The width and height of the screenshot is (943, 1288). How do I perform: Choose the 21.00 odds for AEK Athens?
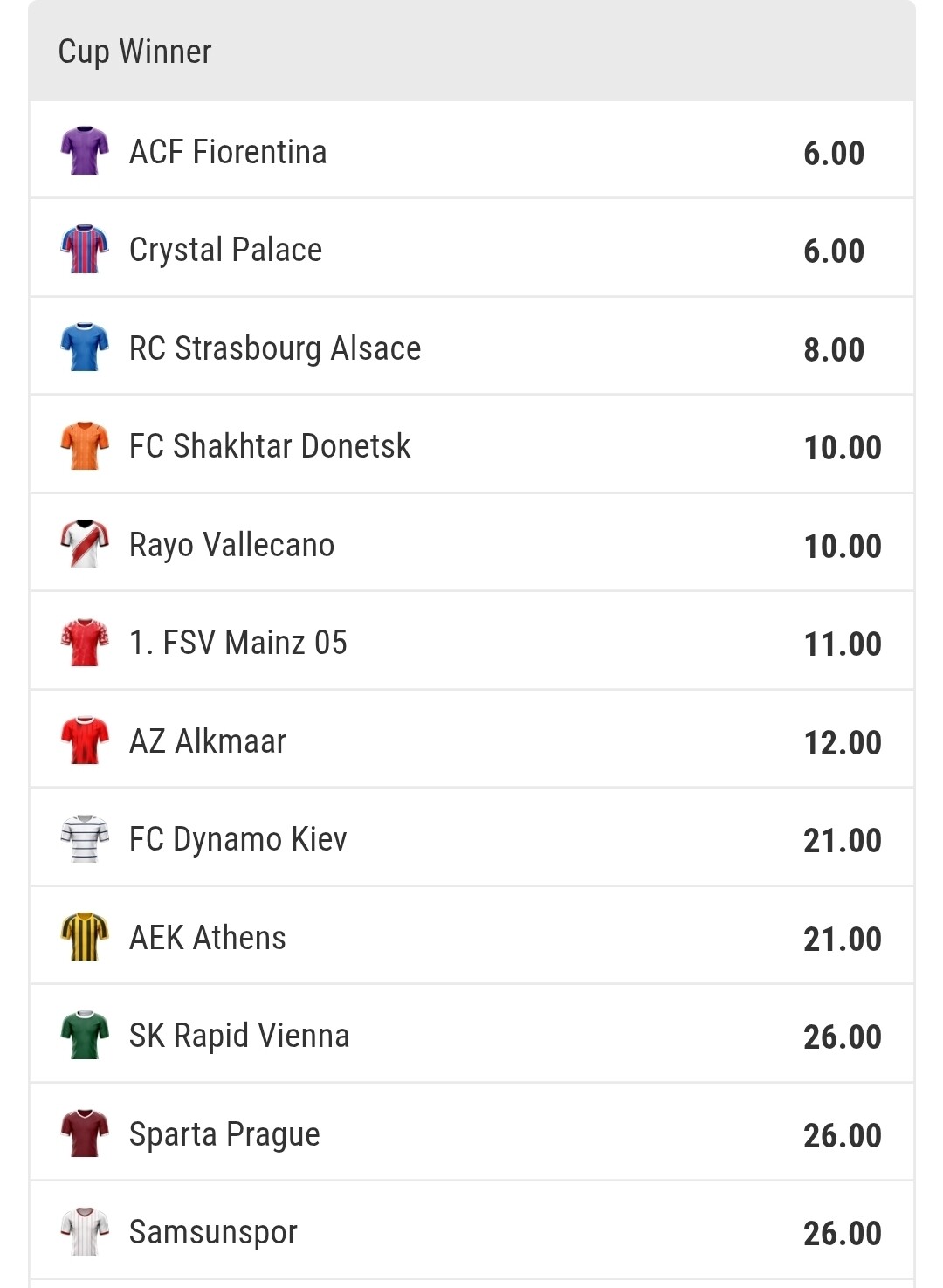coord(843,939)
